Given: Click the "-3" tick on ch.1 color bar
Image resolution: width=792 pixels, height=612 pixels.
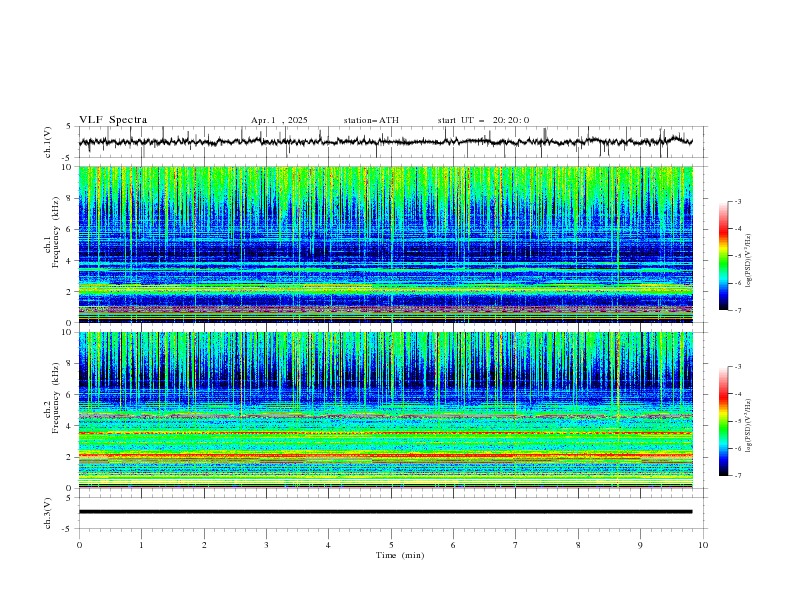Looking at the screenshot, I should (737, 201).
